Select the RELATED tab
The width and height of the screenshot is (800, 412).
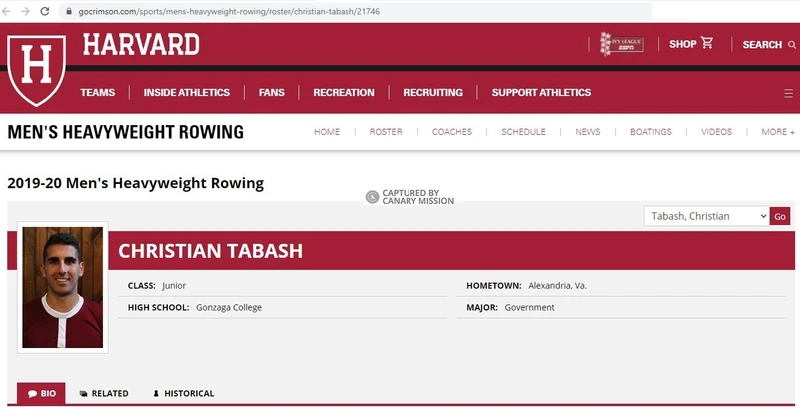104,394
